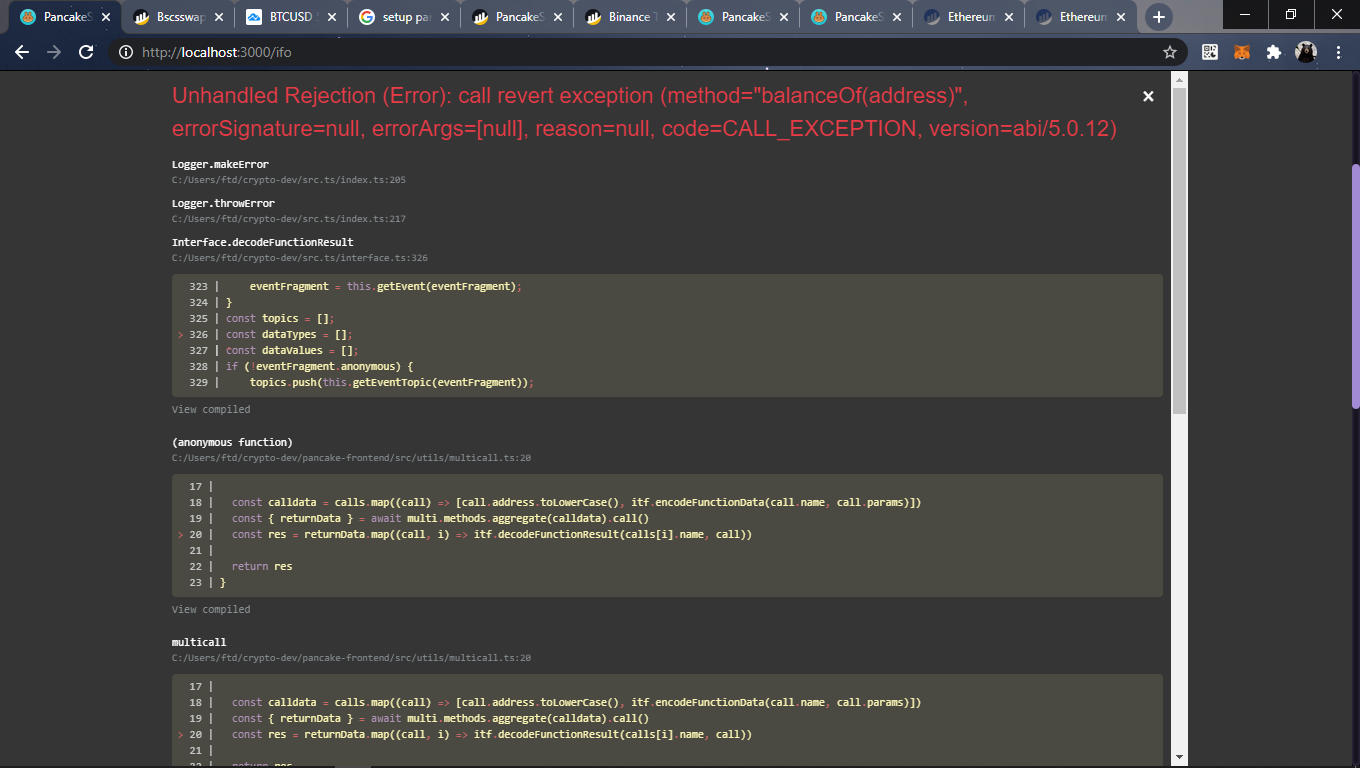Image resolution: width=1360 pixels, height=768 pixels.
Task: View site information icon before the URL
Action: tap(126, 52)
